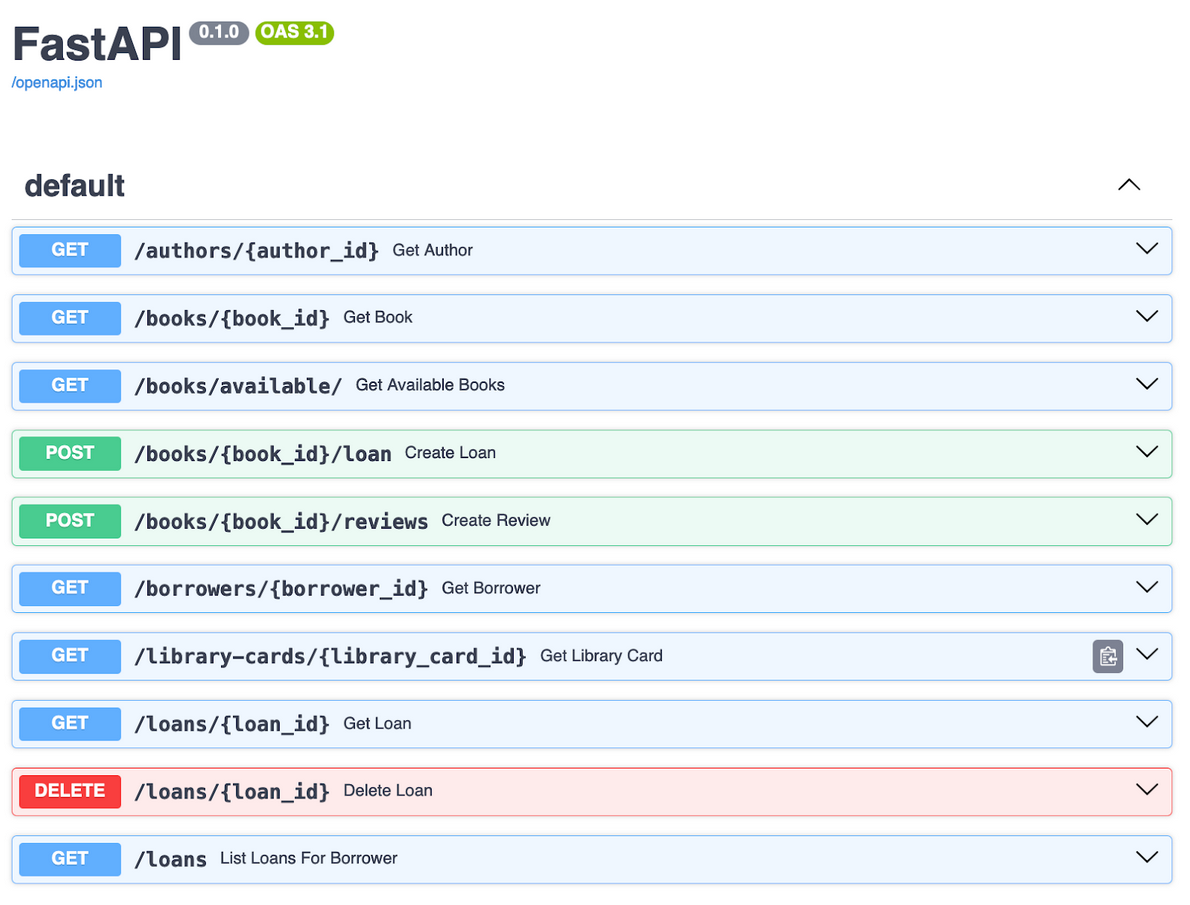This screenshot has width=1190, height=905.
Task: Expand the Get Available Books chevron
Action: click(x=1146, y=384)
